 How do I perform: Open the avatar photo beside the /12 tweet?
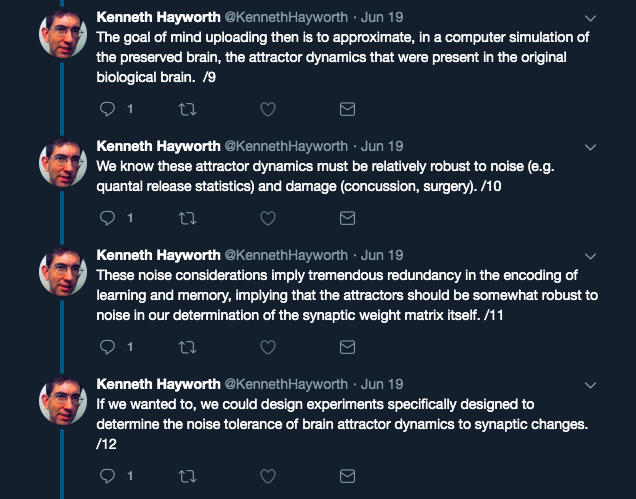click(x=63, y=401)
